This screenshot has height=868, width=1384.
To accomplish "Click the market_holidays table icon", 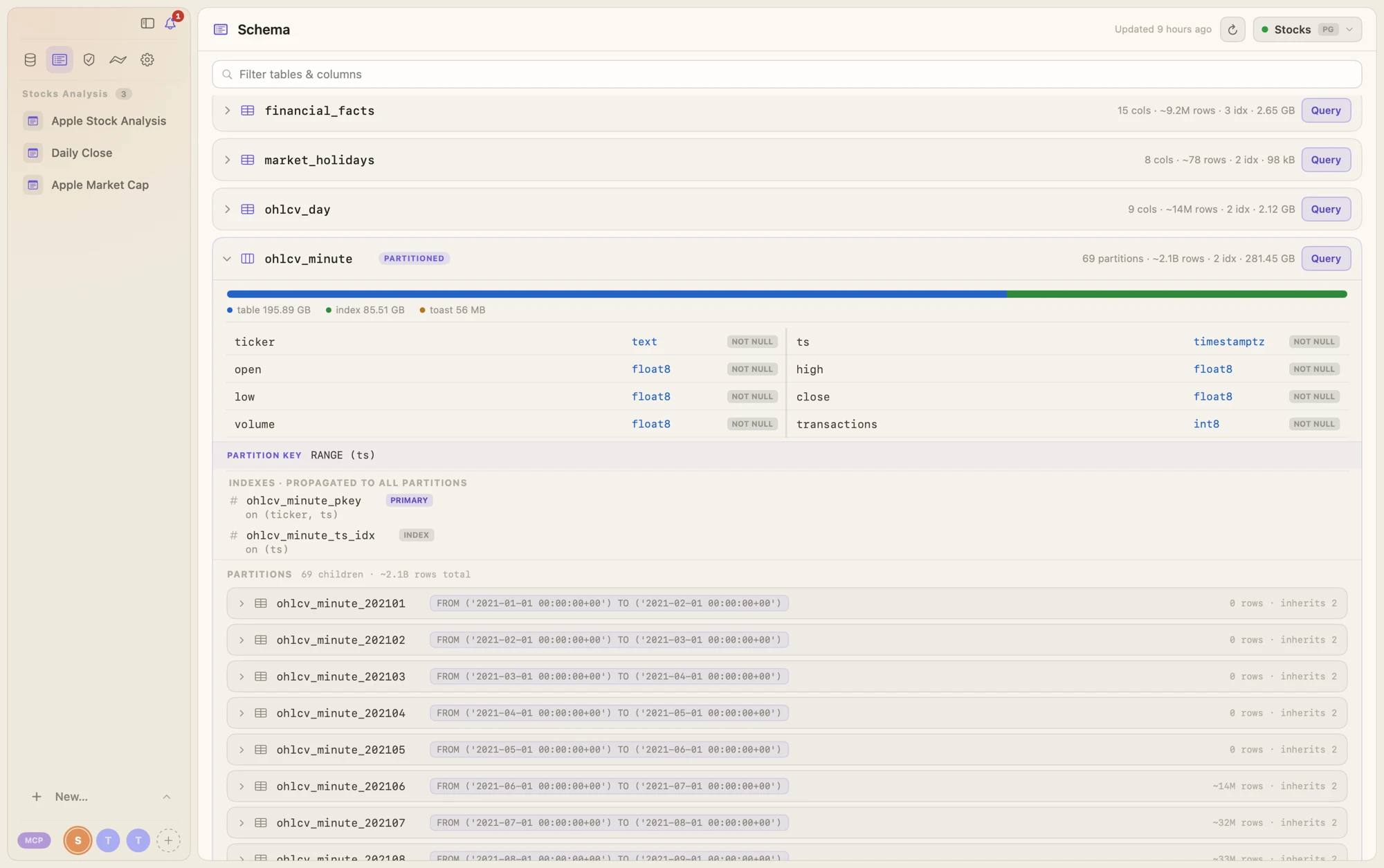I will point(248,160).
